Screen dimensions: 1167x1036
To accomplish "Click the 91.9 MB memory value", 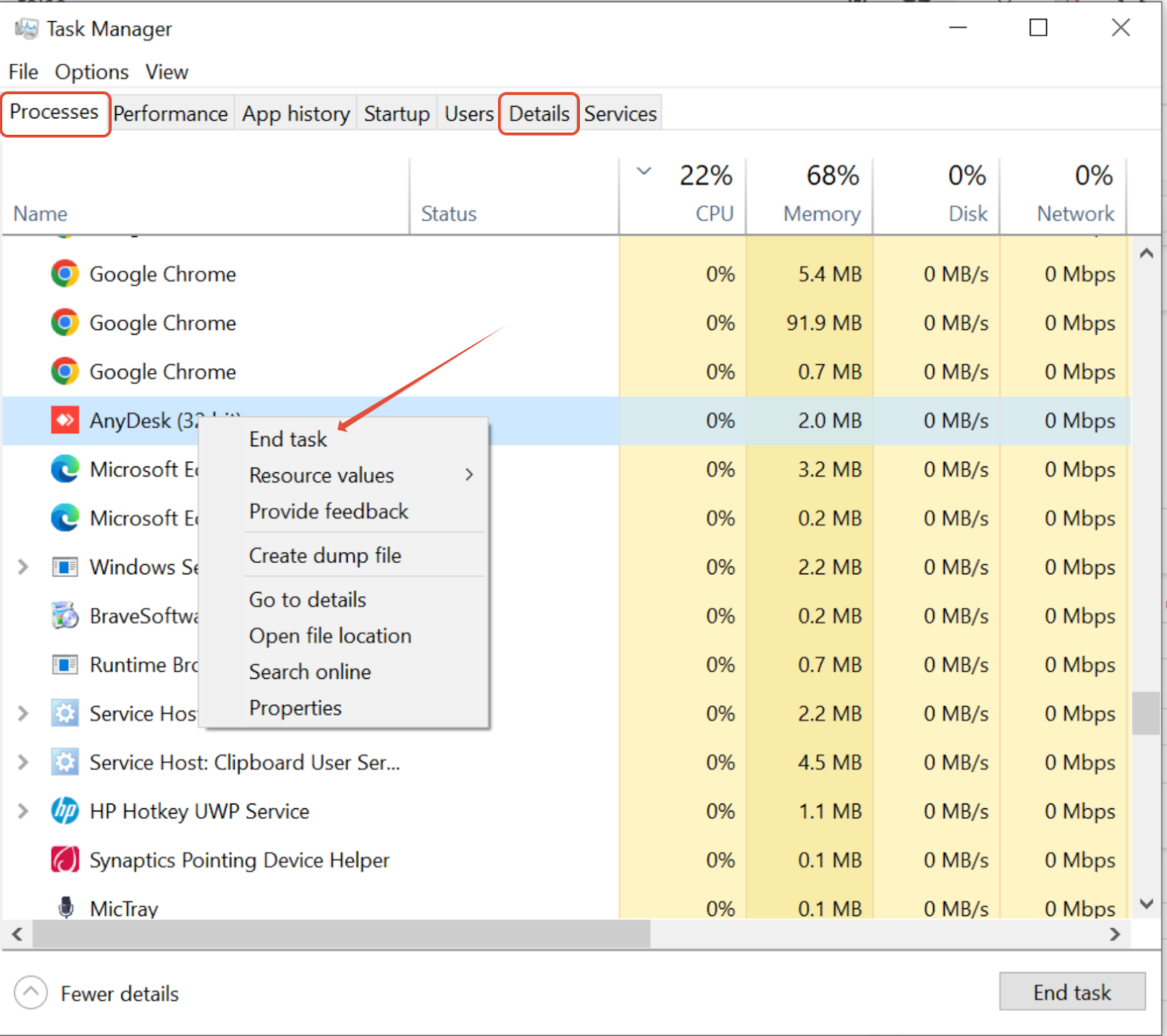I will 824,323.
